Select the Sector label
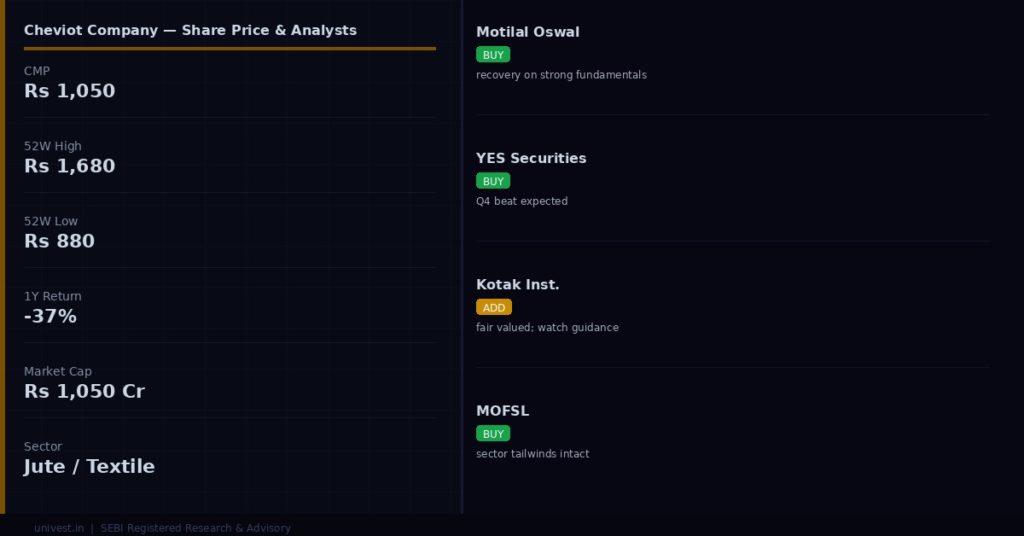Screen dimensions: 1024x536 [x=43, y=446]
